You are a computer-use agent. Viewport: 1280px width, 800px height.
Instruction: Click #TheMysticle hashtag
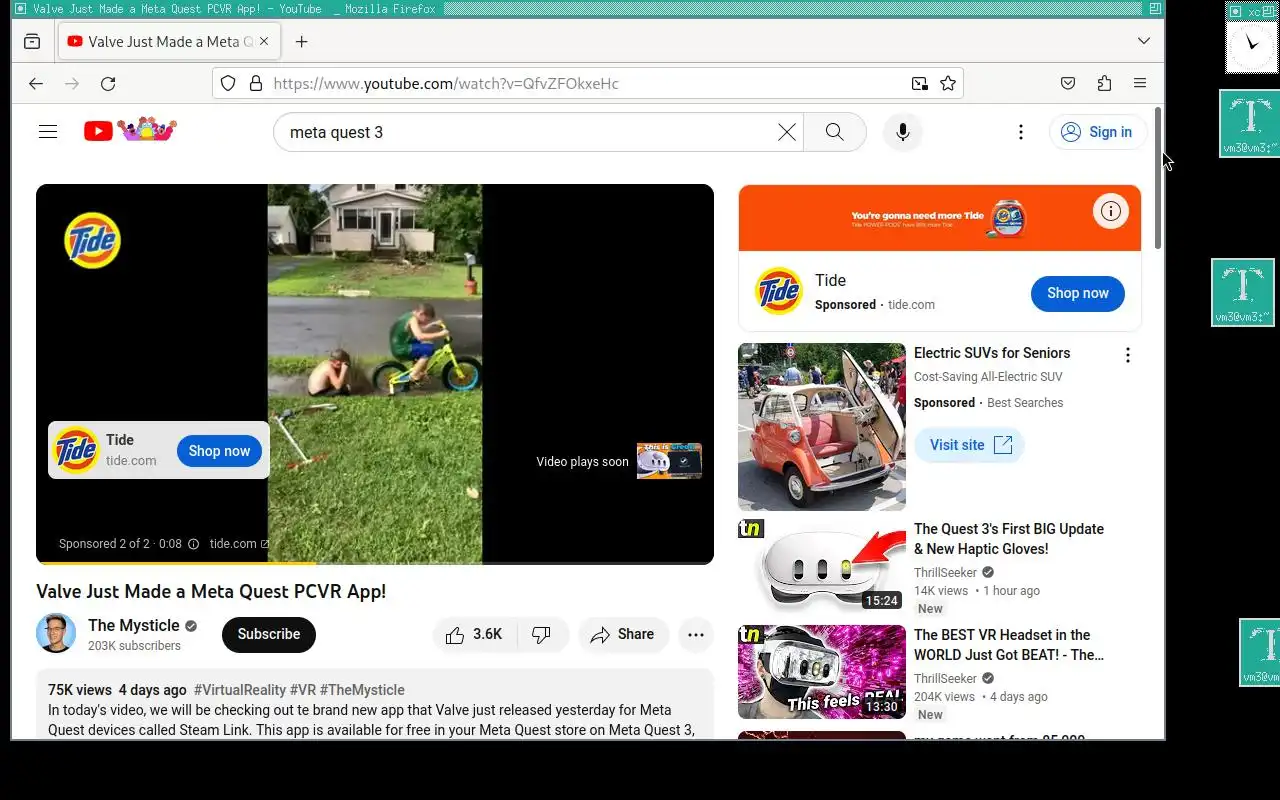(x=362, y=690)
